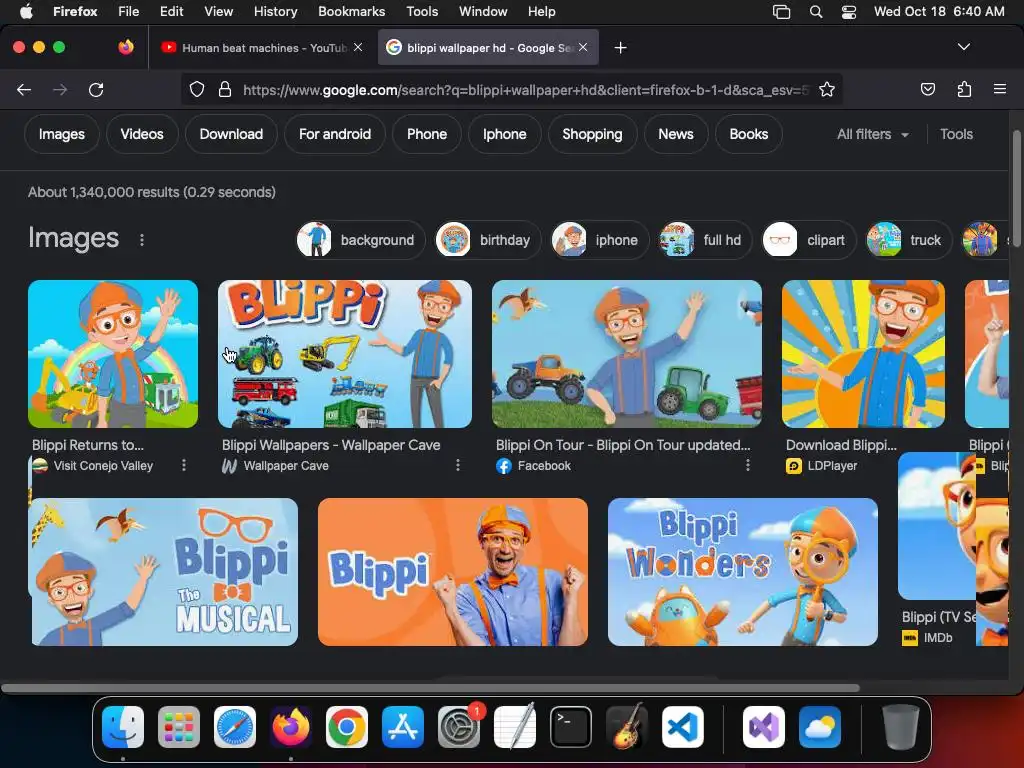
Task: Refine images by truck chip
Action: (x=908, y=240)
